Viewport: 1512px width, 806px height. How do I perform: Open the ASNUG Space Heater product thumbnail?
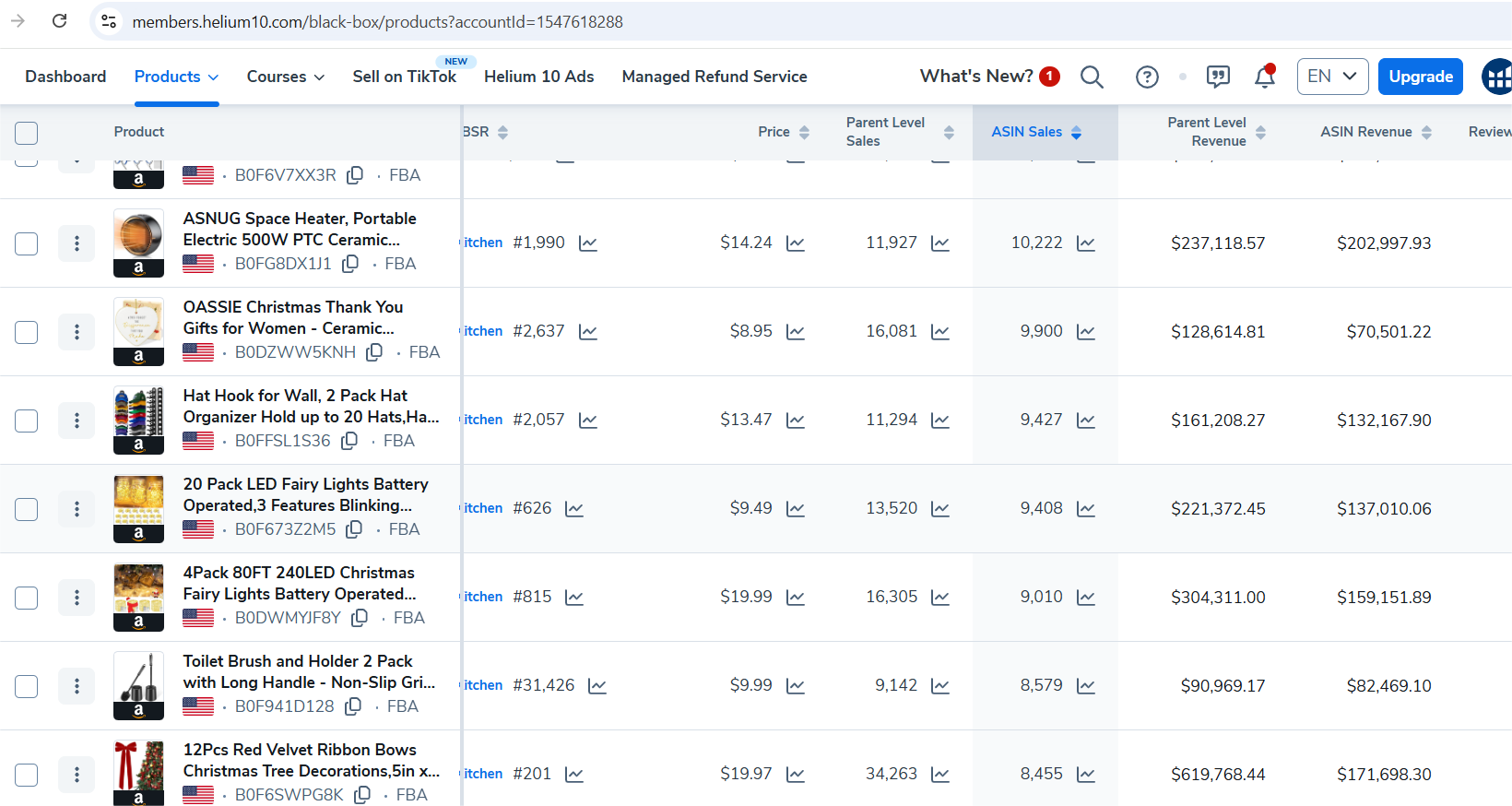click(x=138, y=243)
